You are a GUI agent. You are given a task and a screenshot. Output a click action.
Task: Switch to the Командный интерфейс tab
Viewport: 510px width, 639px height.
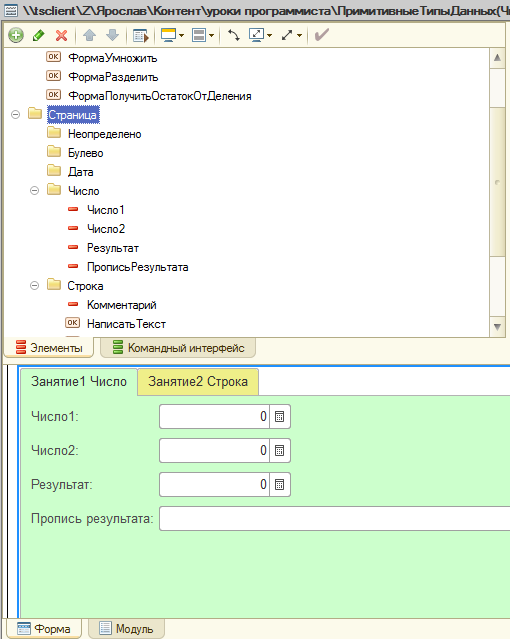click(178, 348)
